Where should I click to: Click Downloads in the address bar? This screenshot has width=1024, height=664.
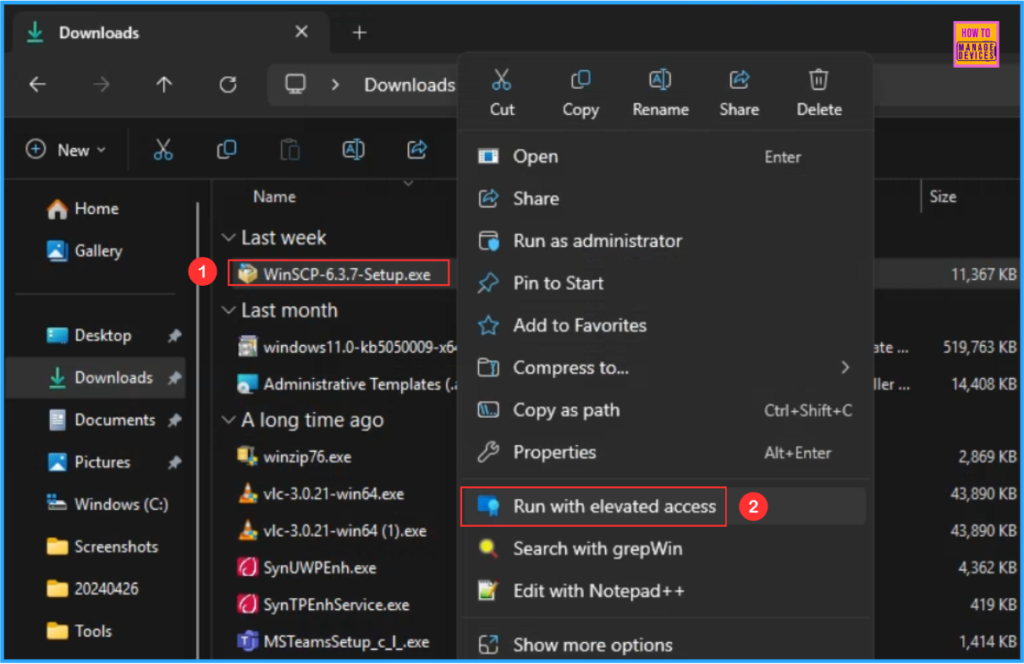pos(409,85)
